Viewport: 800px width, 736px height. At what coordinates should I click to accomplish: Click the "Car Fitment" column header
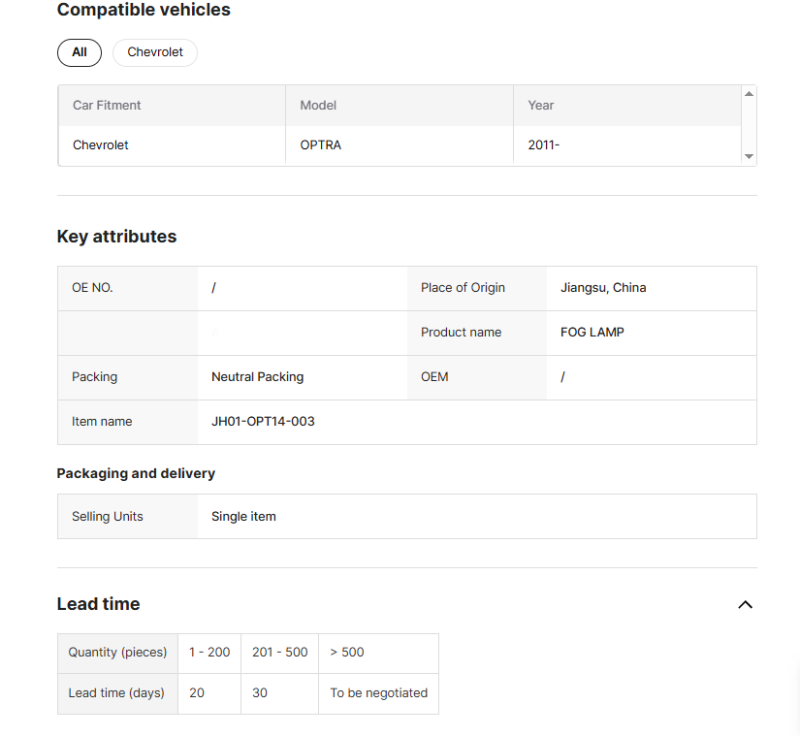tap(107, 105)
